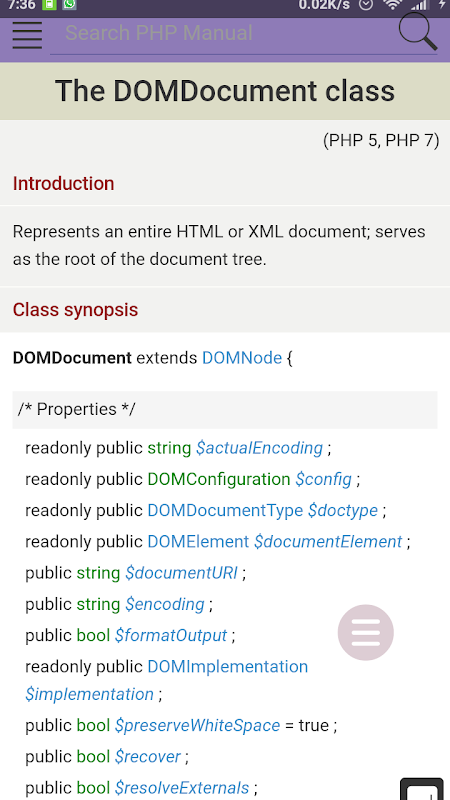Open the WhatsApp notification icon
The image size is (450, 800).
pos(69,5)
